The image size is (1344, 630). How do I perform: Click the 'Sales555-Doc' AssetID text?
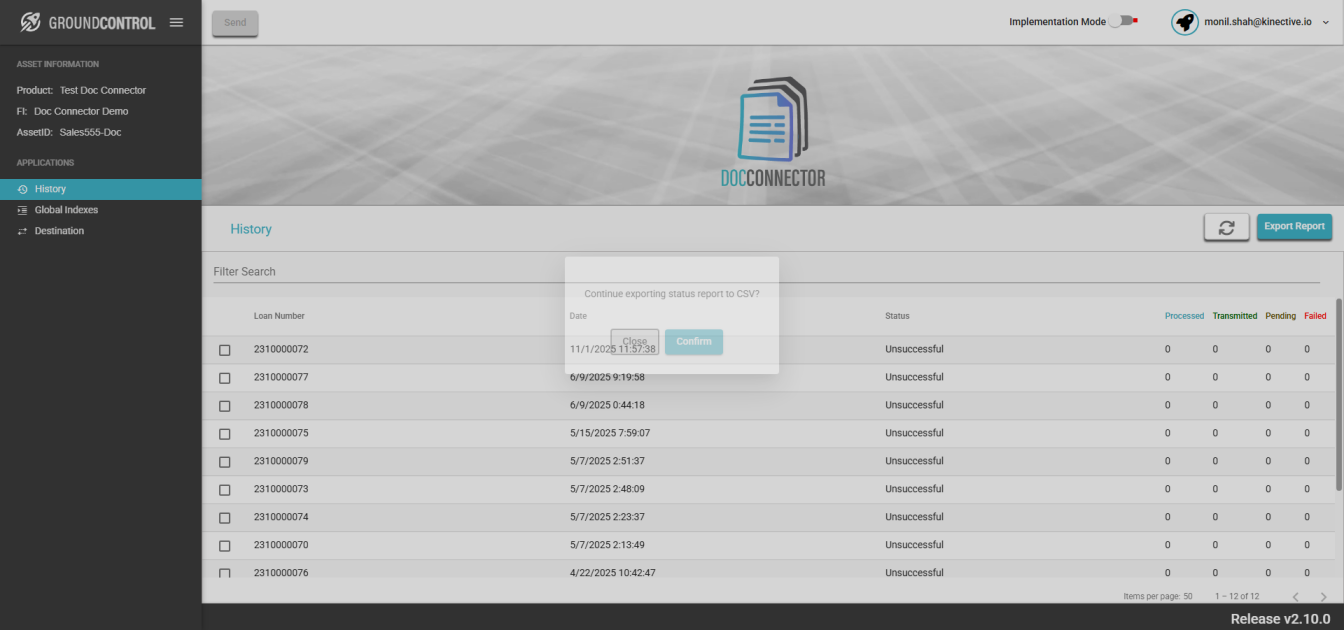coord(90,132)
